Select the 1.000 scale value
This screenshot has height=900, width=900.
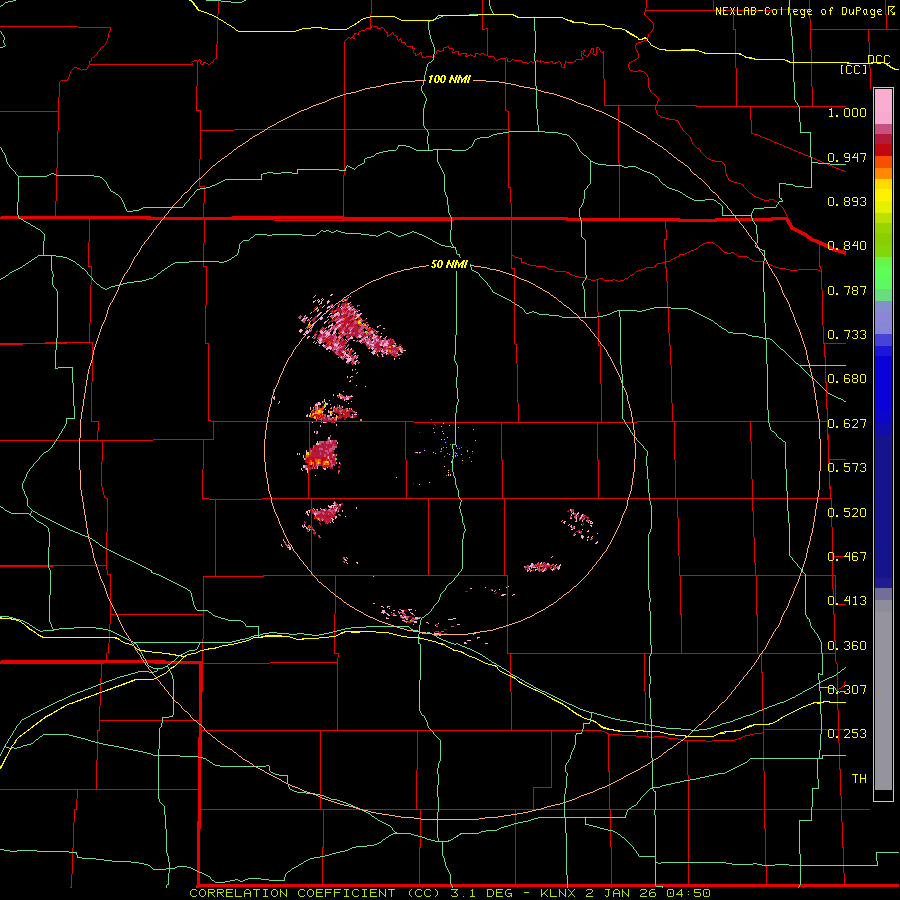[x=847, y=112]
